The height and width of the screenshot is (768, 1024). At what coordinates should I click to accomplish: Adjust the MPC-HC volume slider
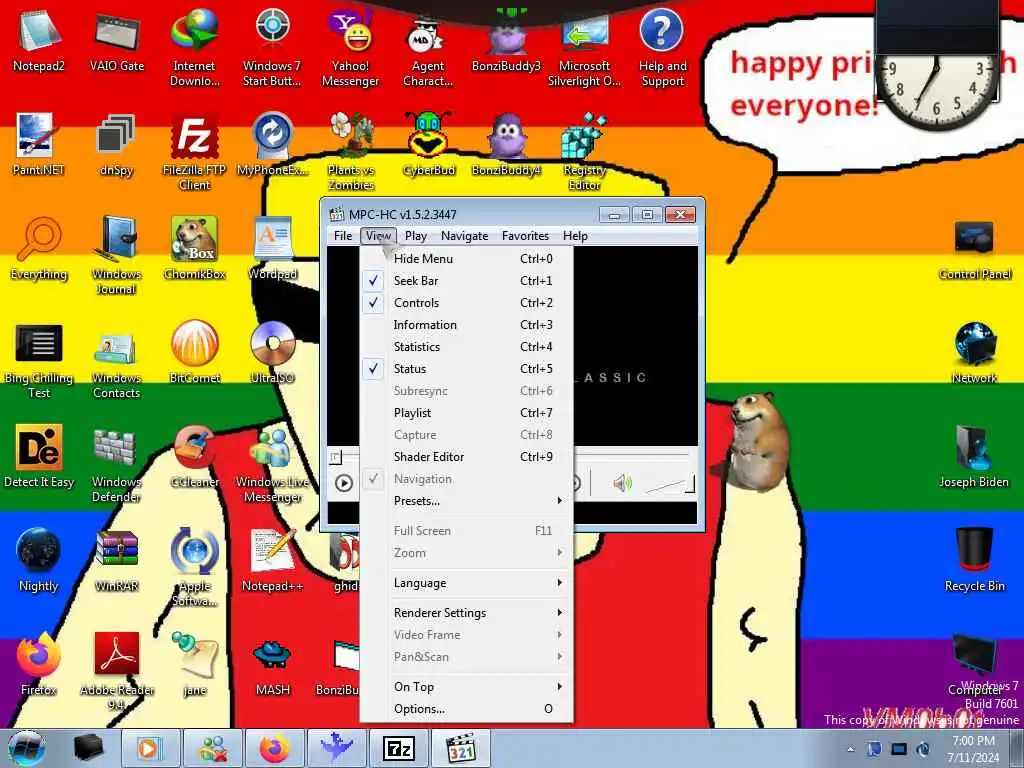pos(669,485)
